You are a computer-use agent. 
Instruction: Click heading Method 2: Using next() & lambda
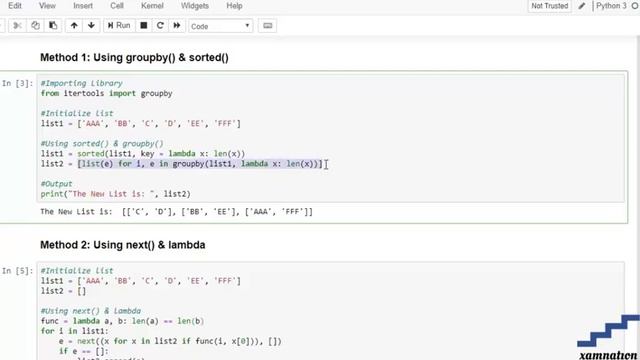pos(122,245)
